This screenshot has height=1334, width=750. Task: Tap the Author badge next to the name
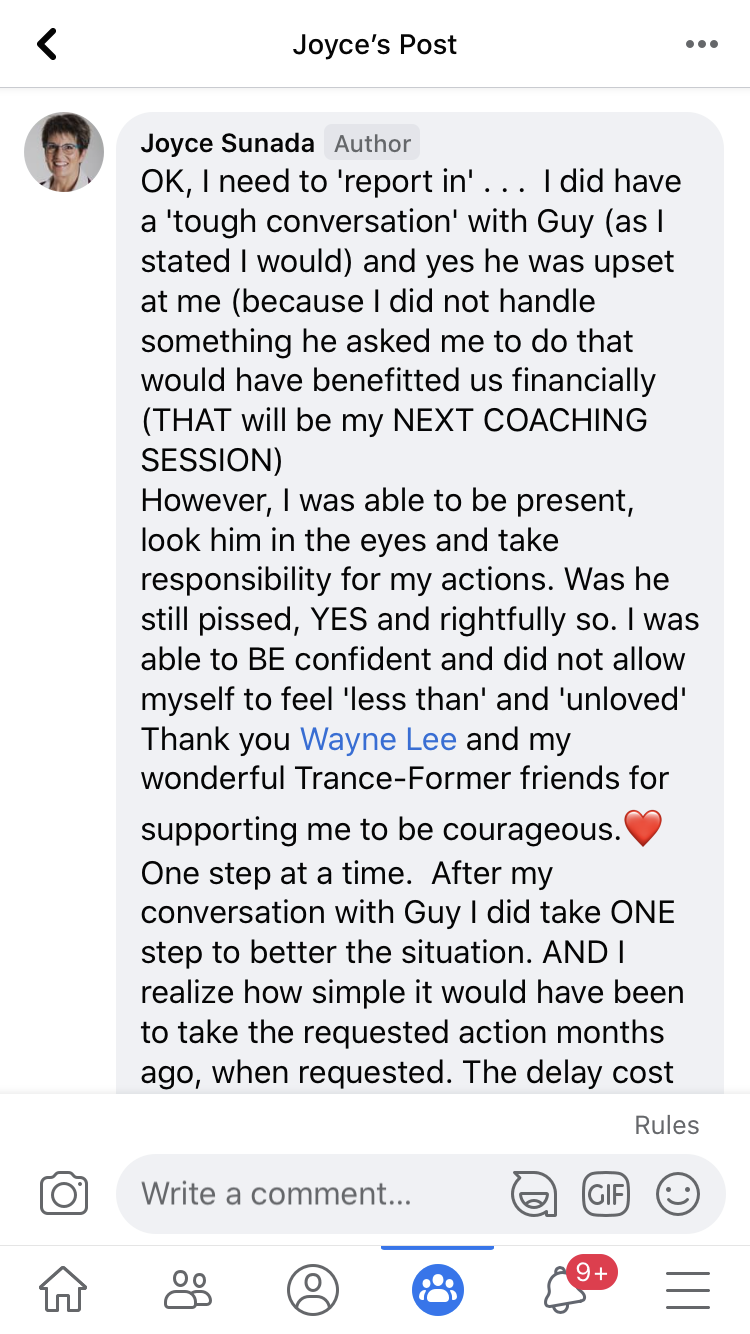click(x=372, y=143)
